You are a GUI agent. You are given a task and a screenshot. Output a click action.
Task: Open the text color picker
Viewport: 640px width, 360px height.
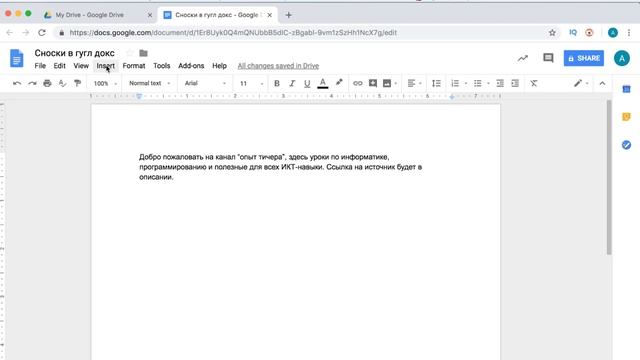click(322, 83)
